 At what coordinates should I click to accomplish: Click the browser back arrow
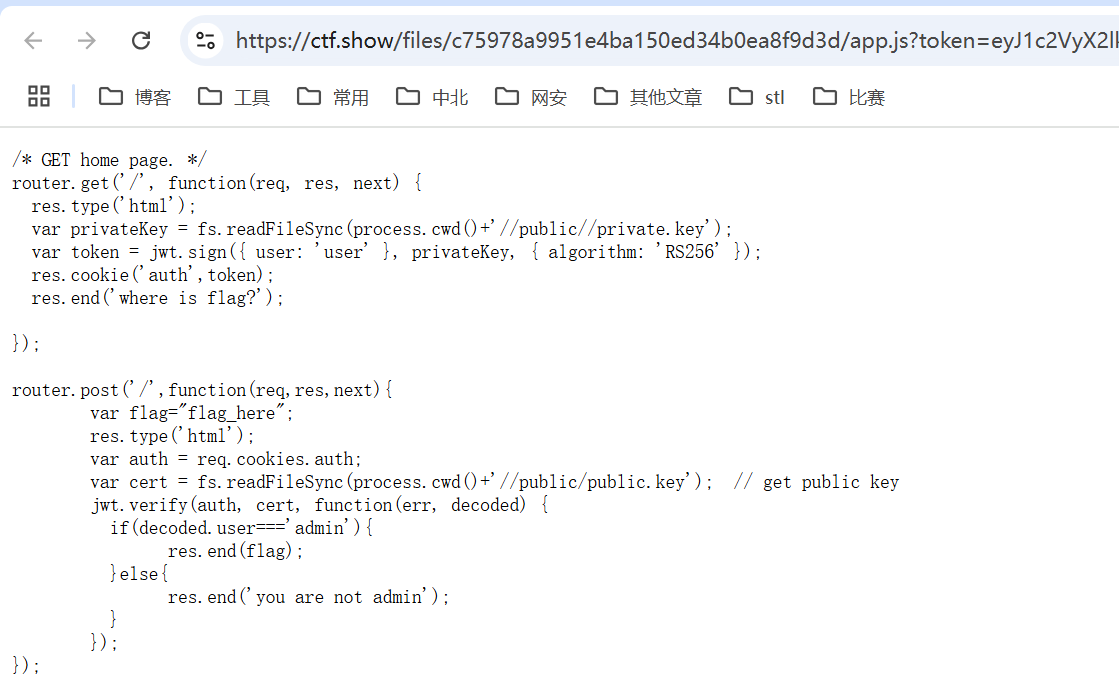click(x=34, y=41)
